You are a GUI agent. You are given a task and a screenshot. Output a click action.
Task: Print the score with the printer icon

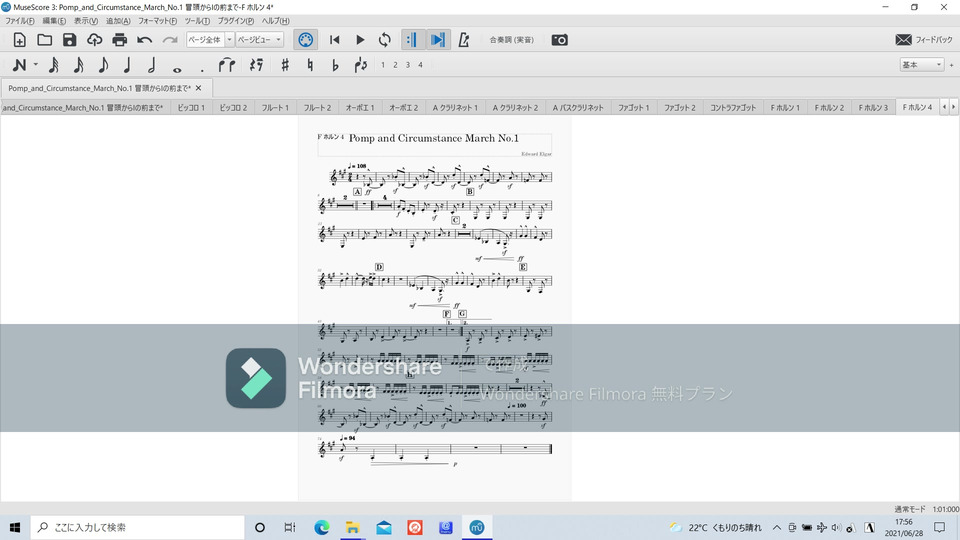click(119, 40)
